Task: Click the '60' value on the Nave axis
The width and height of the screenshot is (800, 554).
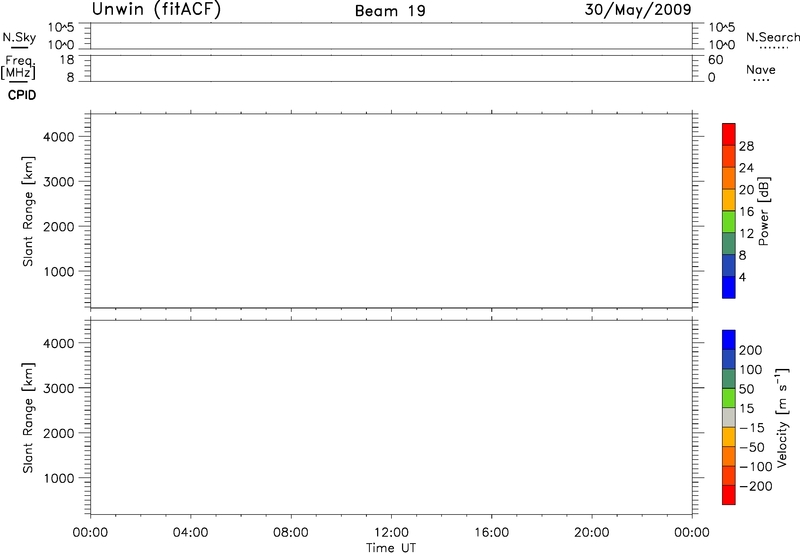Action: point(715,60)
